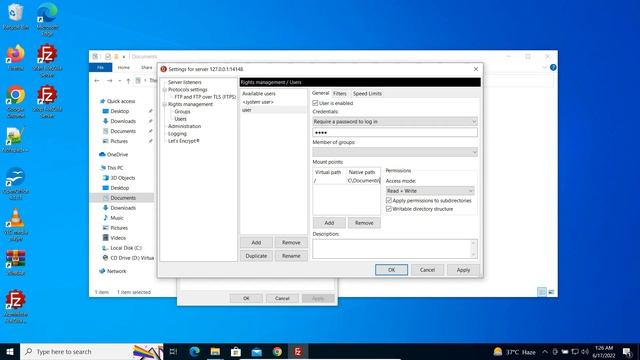Open the credentials dropdown requiring a password

pos(395,121)
